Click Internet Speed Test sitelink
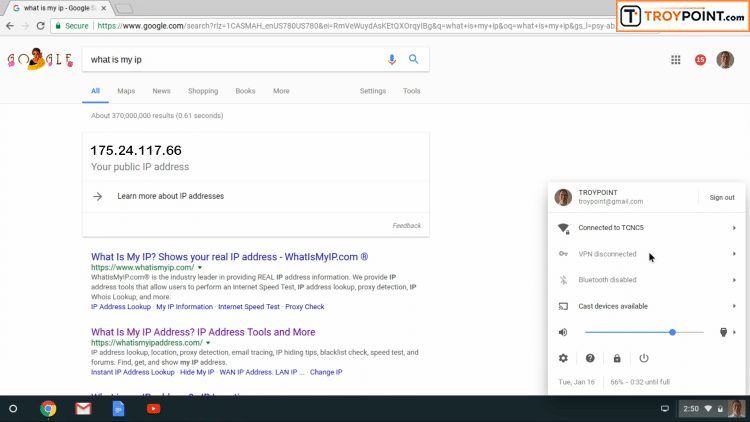Image resolution: width=750 pixels, height=422 pixels. (x=249, y=307)
